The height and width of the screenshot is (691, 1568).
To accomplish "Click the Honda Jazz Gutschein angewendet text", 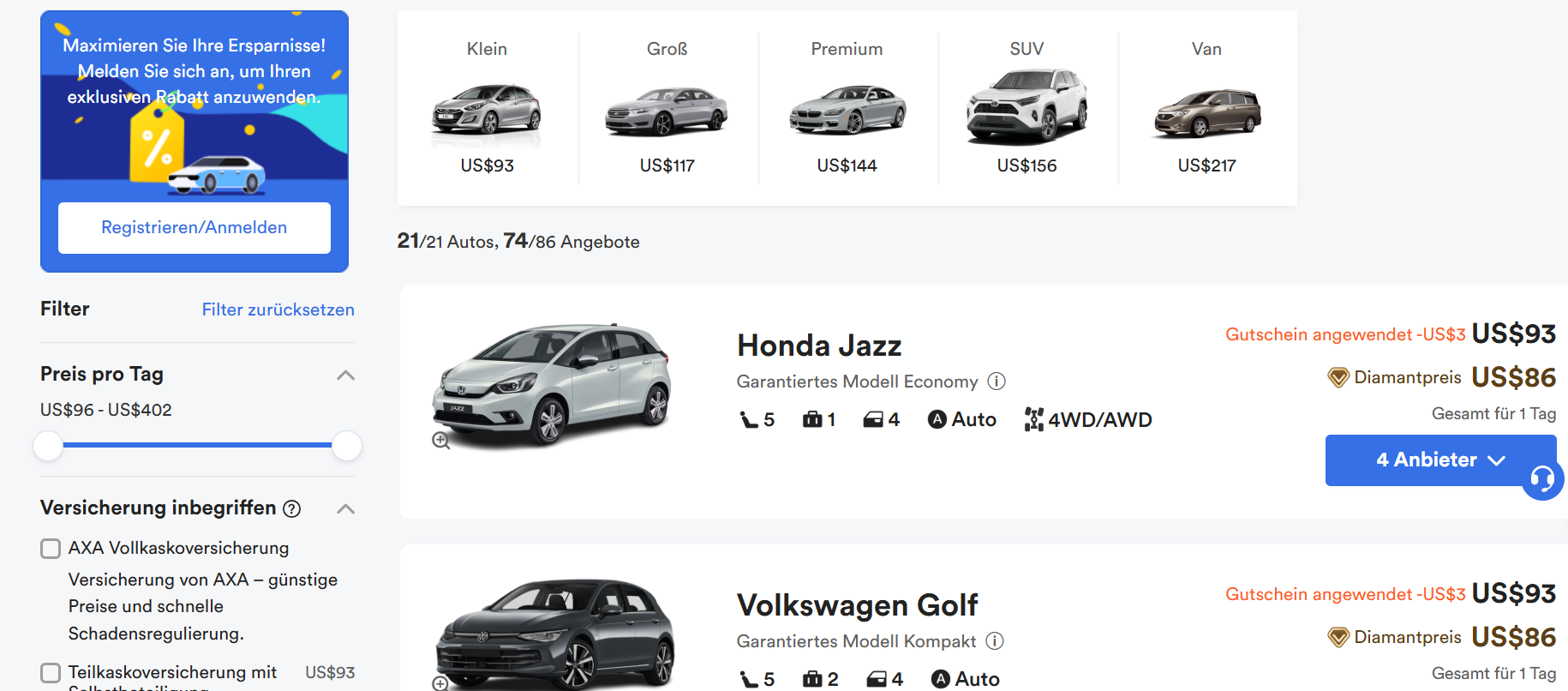I will pos(1345,334).
